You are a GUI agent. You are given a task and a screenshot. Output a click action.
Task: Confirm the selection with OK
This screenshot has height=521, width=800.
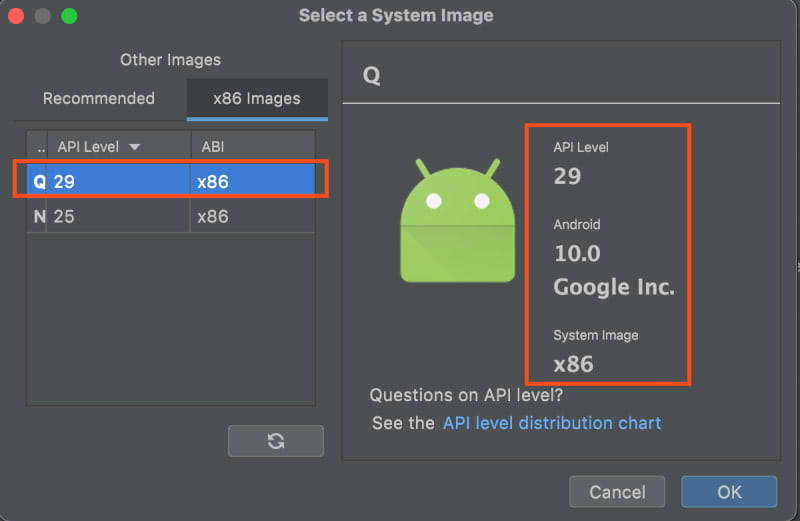coord(729,491)
